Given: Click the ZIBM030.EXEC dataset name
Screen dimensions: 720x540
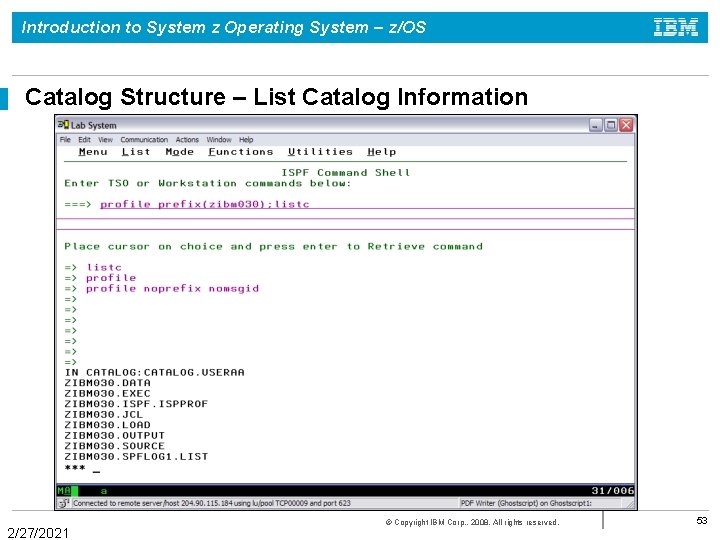Looking at the screenshot, I should pyautogui.click(x=107, y=394).
